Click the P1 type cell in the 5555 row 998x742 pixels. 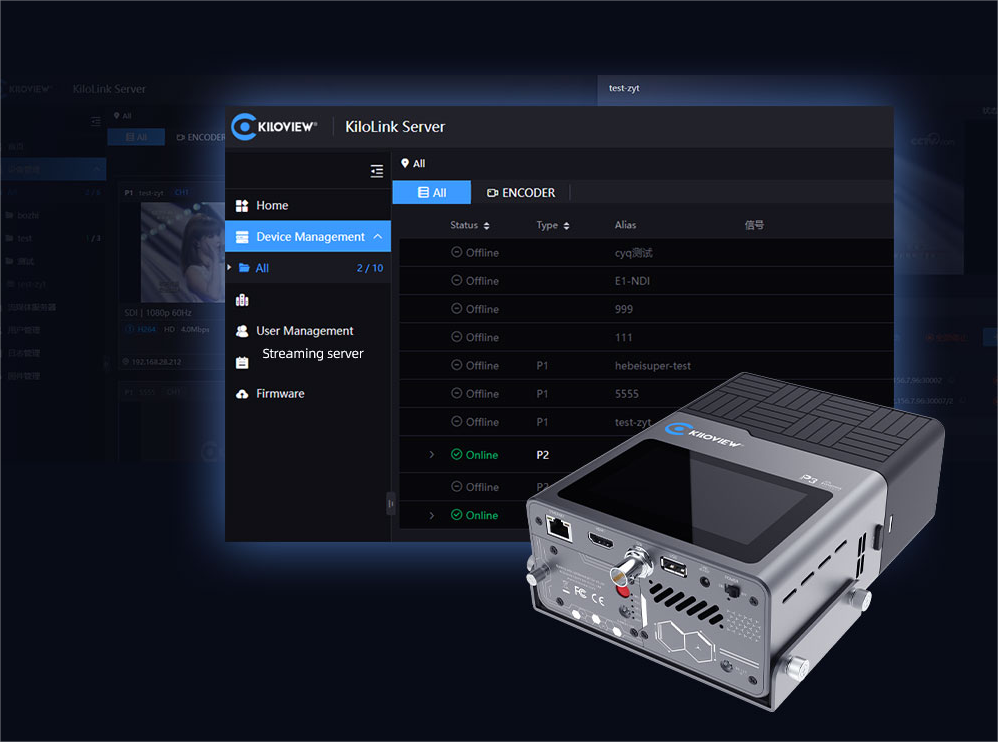(x=542, y=394)
